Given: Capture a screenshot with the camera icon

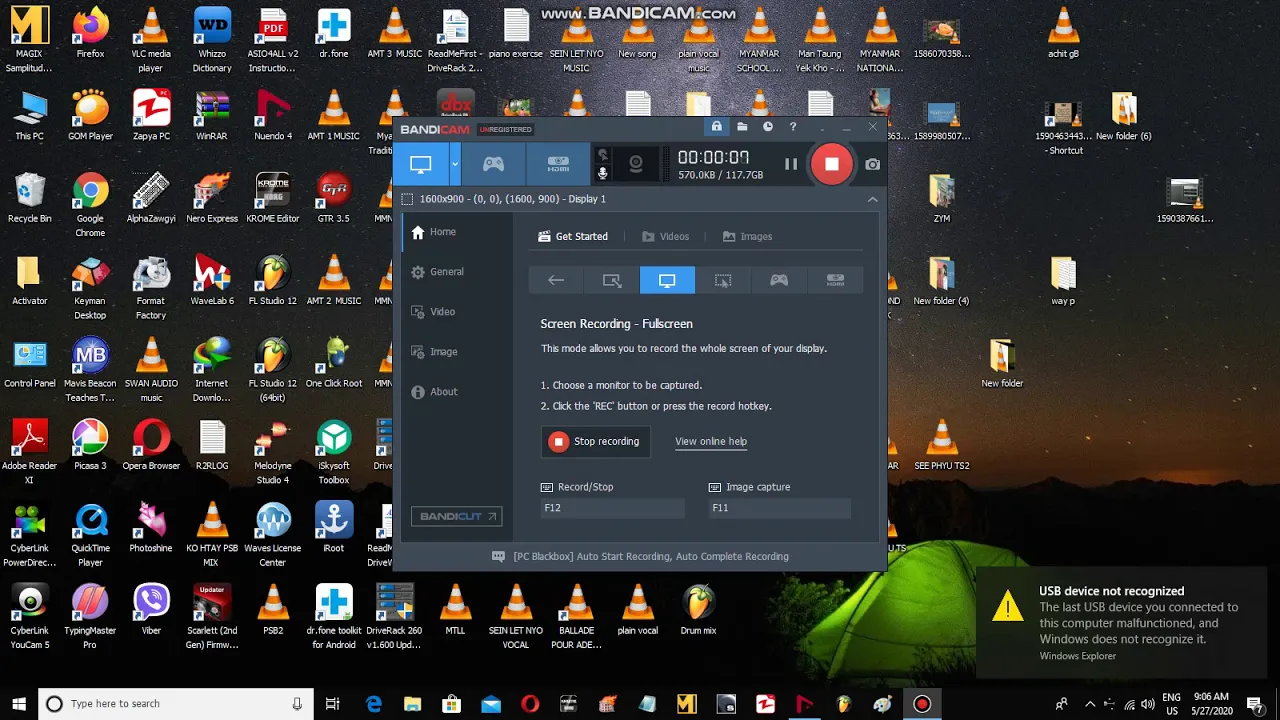Looking at the screenshot, I should point(872,164).
